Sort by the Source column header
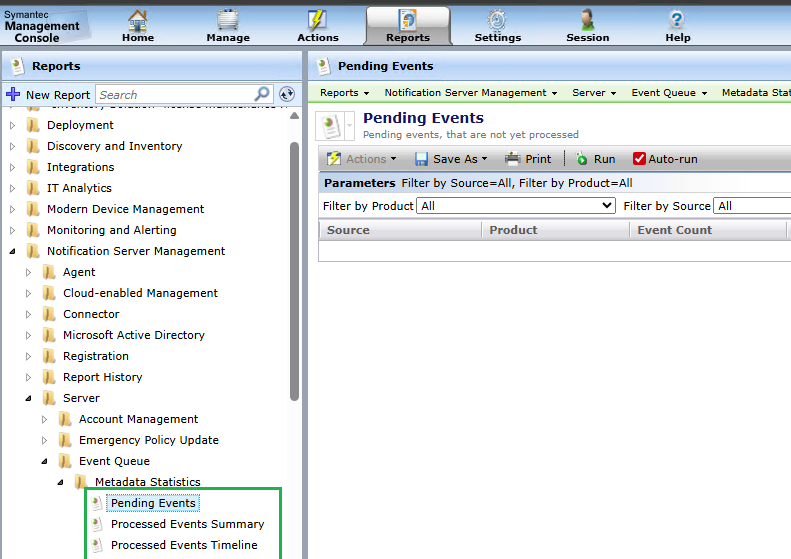This screenshot has height=559, width=791. click(x=400, y=230)
